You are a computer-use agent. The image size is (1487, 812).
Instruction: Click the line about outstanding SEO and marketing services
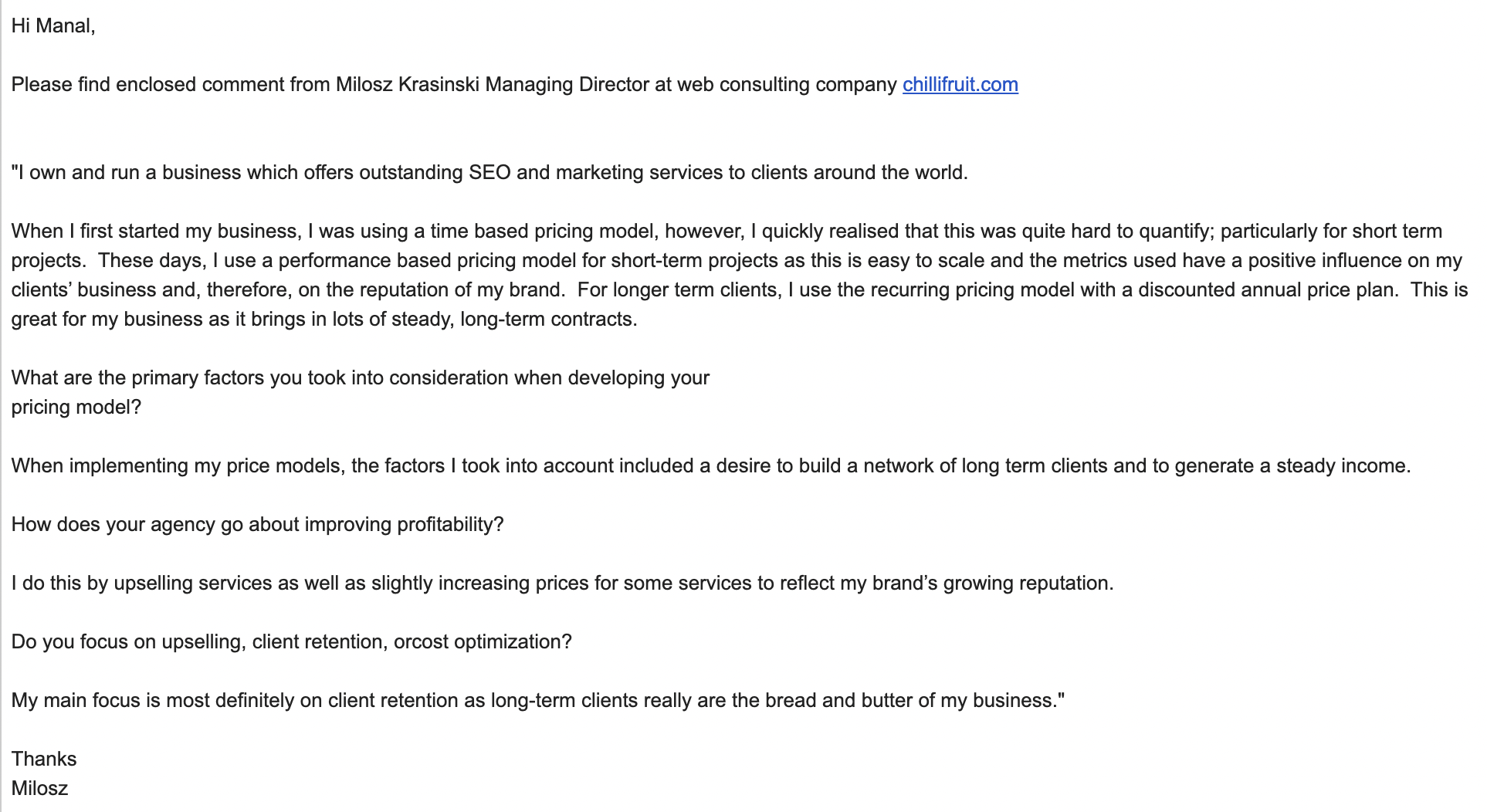pyautogui.click(x=489, y=172)
